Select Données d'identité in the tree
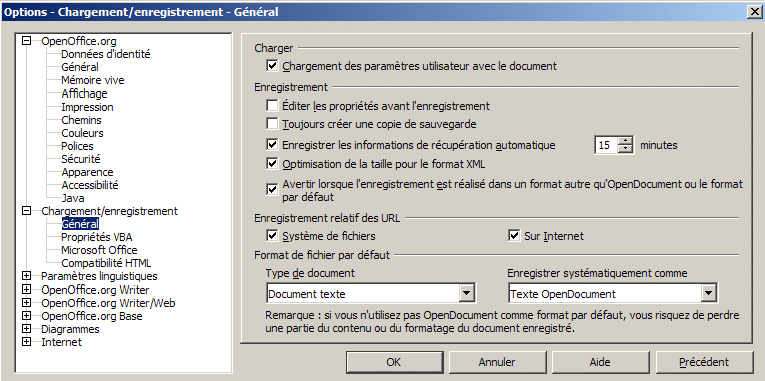This screenshot has height=381, width=765. click(105, 54)
